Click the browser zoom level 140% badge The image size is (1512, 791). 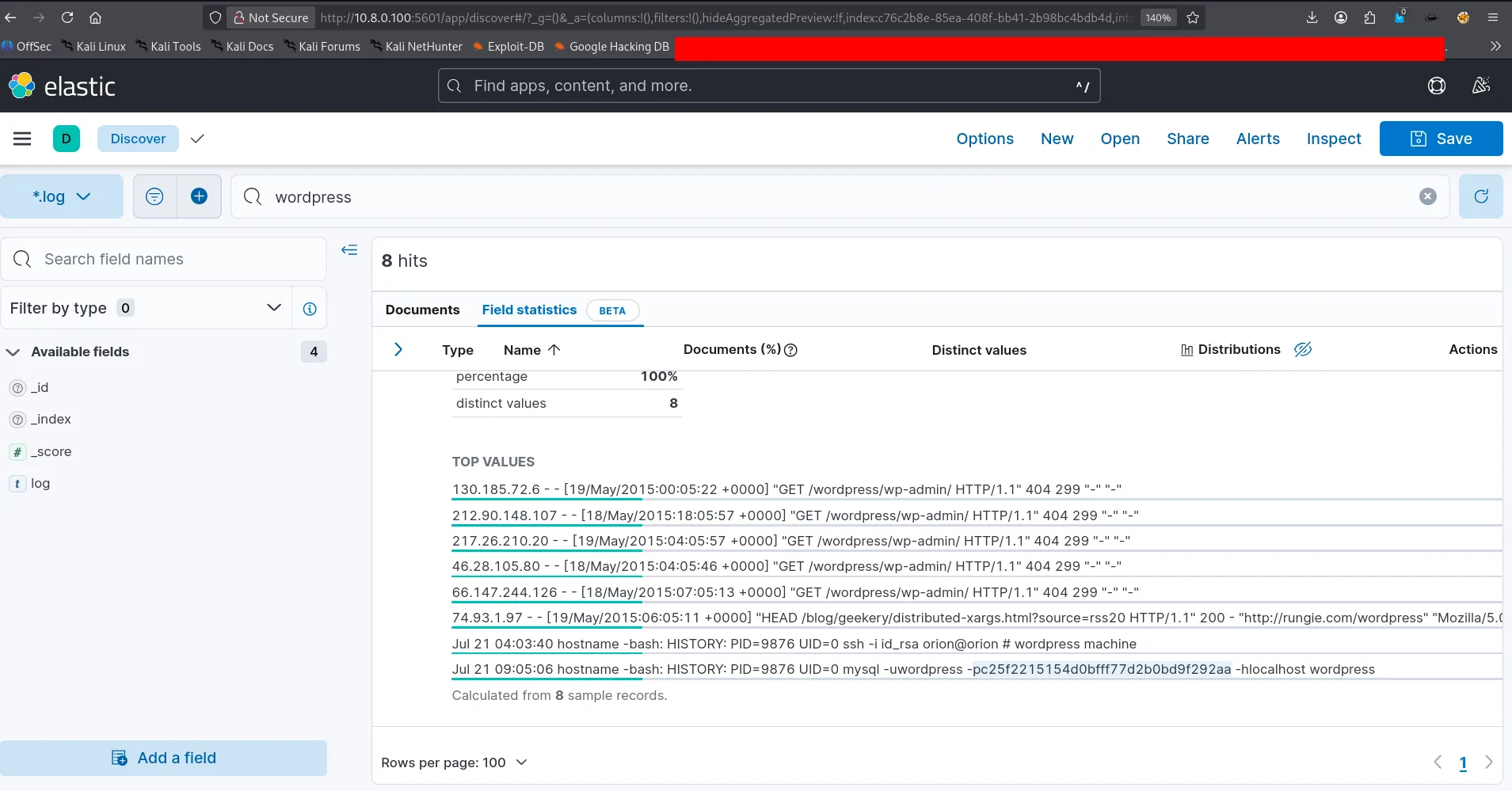[x=1158, y=17]
